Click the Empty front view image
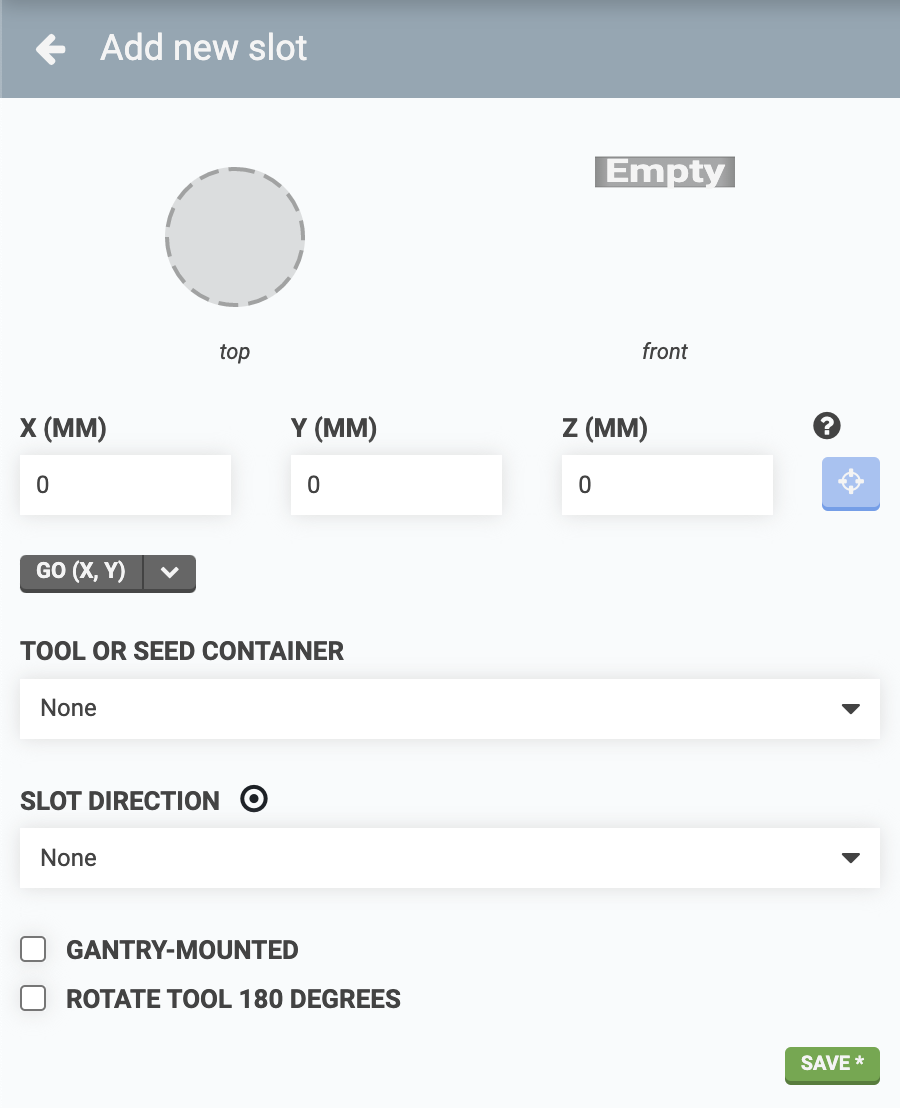 [665, 172]
